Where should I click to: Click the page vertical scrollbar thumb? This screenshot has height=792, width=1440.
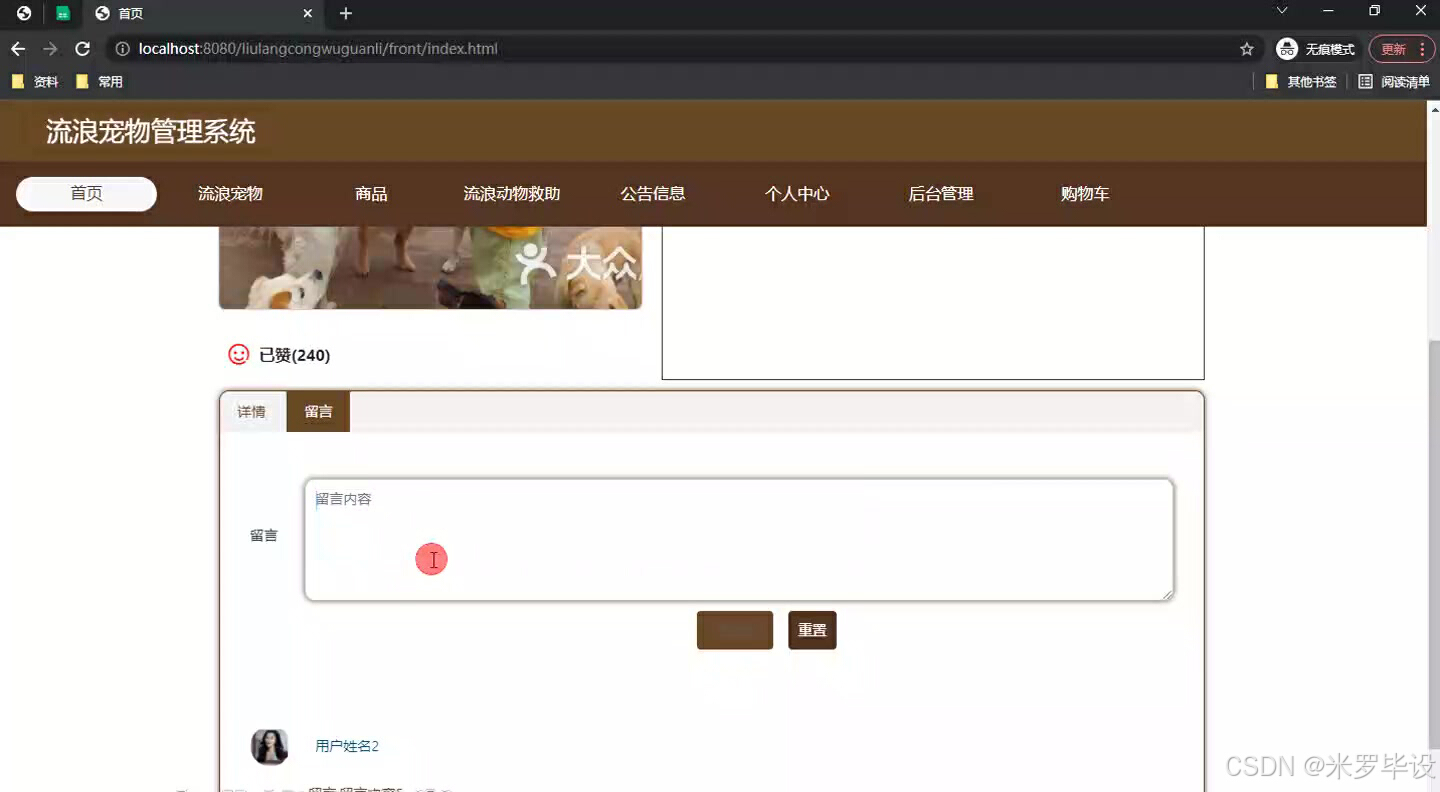coord(1434,545)
